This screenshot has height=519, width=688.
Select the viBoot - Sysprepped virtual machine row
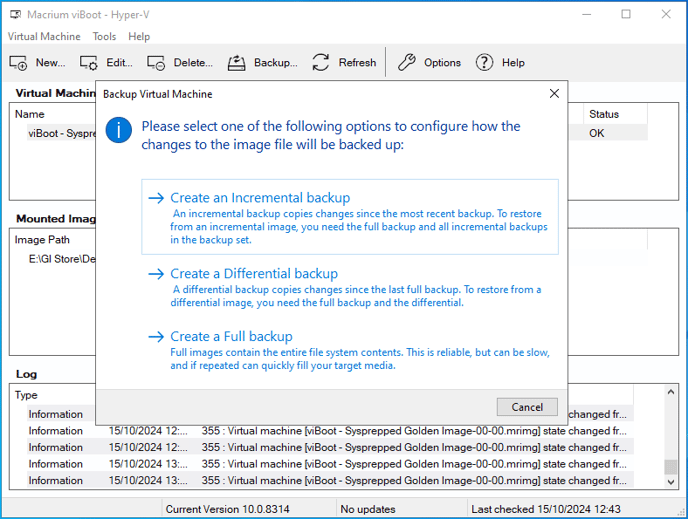pos(61,133)
